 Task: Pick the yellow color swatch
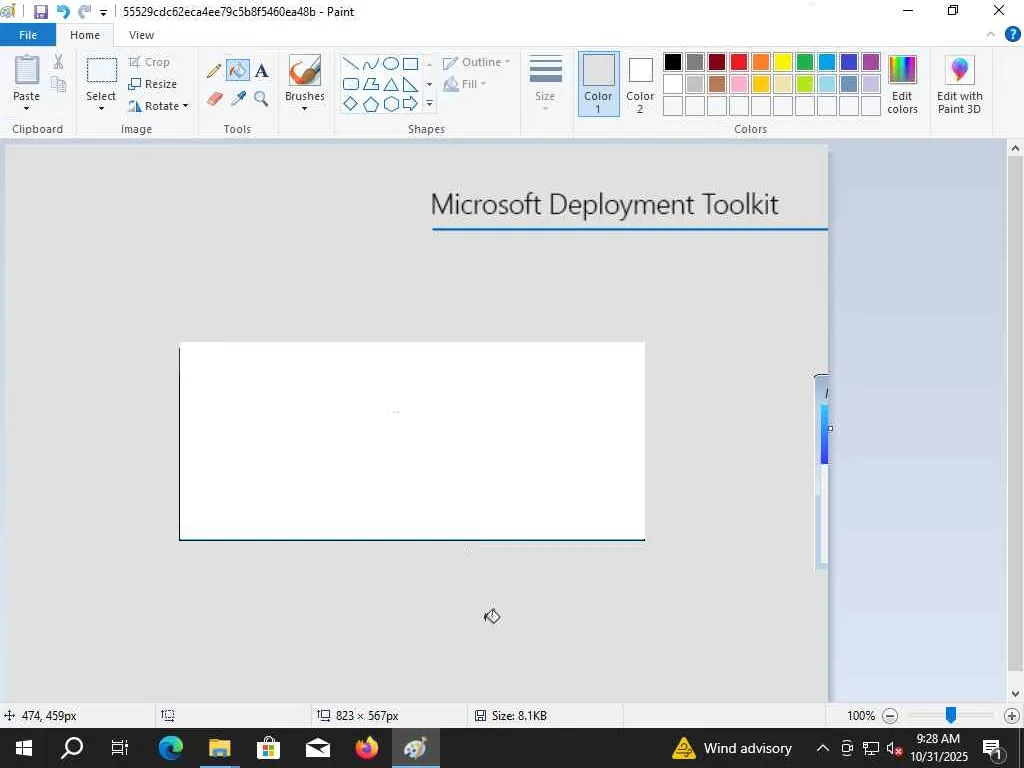783,62
